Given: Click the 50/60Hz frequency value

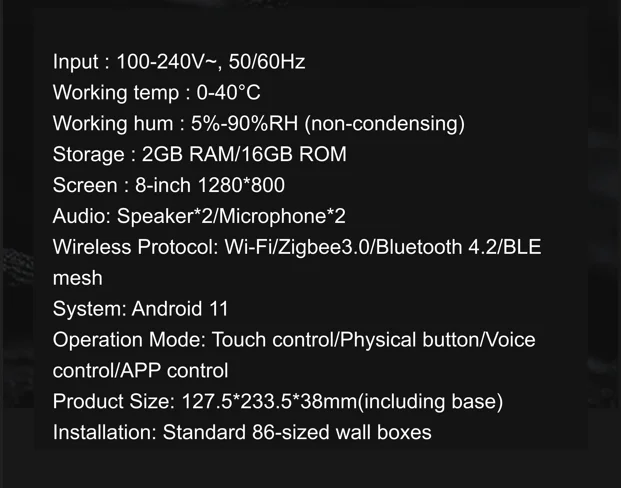Looking at the screenshot, I should tap(267, 62).
